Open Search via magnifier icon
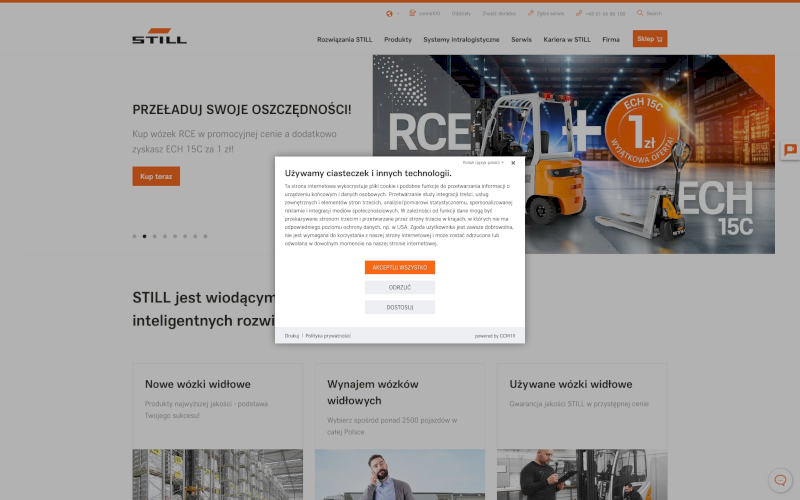Screen dimensions: 800x500 point(641,13)
